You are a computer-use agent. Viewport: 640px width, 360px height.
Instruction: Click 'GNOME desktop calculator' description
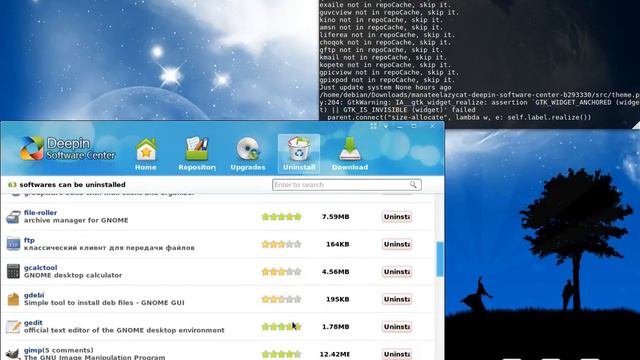coord(73,276)
